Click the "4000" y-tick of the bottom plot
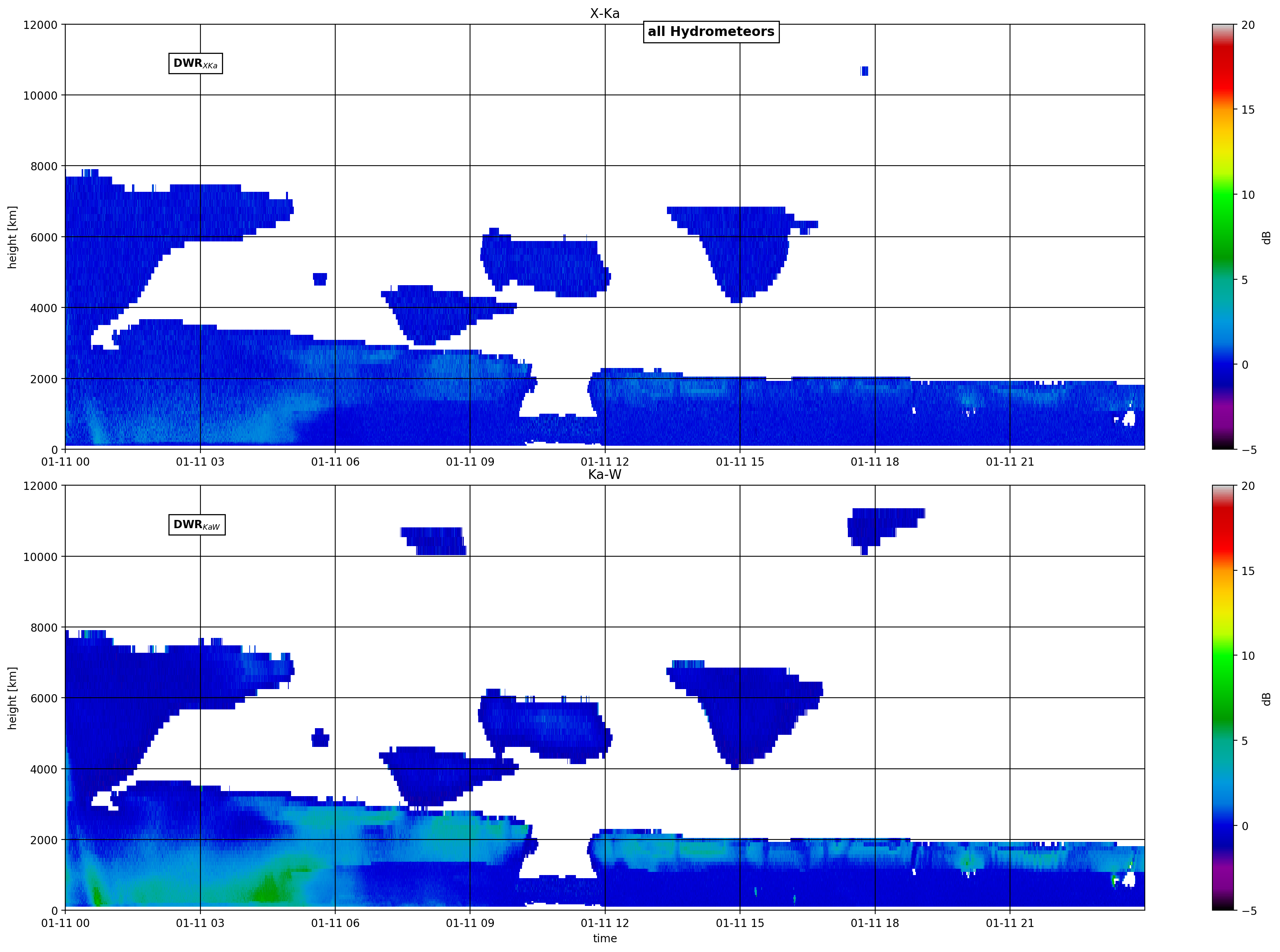The image size is (1280, 952). point(44,769)
